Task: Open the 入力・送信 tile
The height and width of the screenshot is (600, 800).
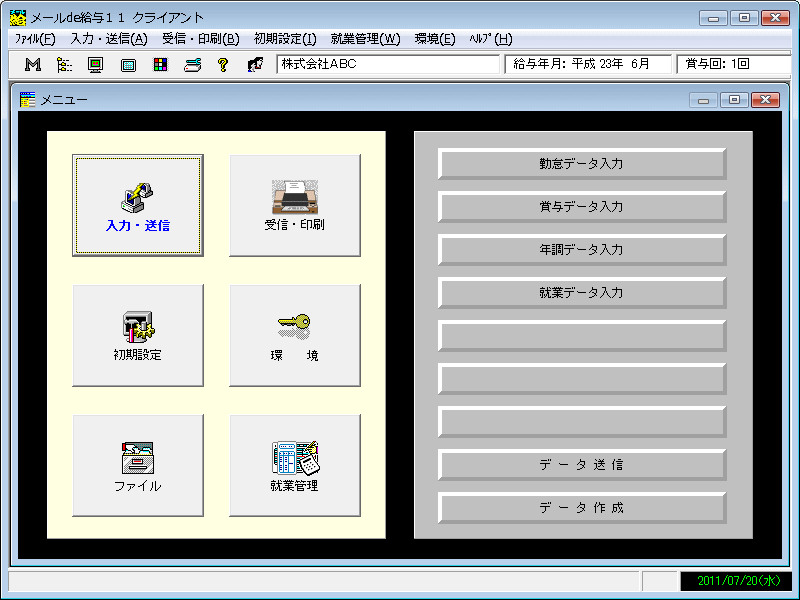Action: point(138,205)
